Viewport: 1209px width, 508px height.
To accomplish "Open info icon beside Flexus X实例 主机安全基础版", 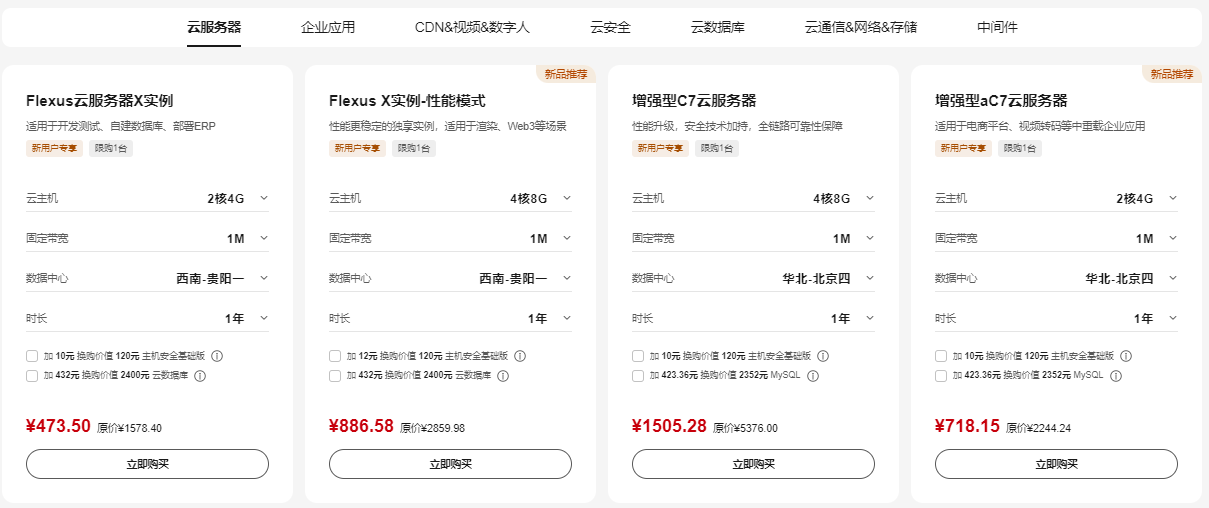I will pos(217,356).
